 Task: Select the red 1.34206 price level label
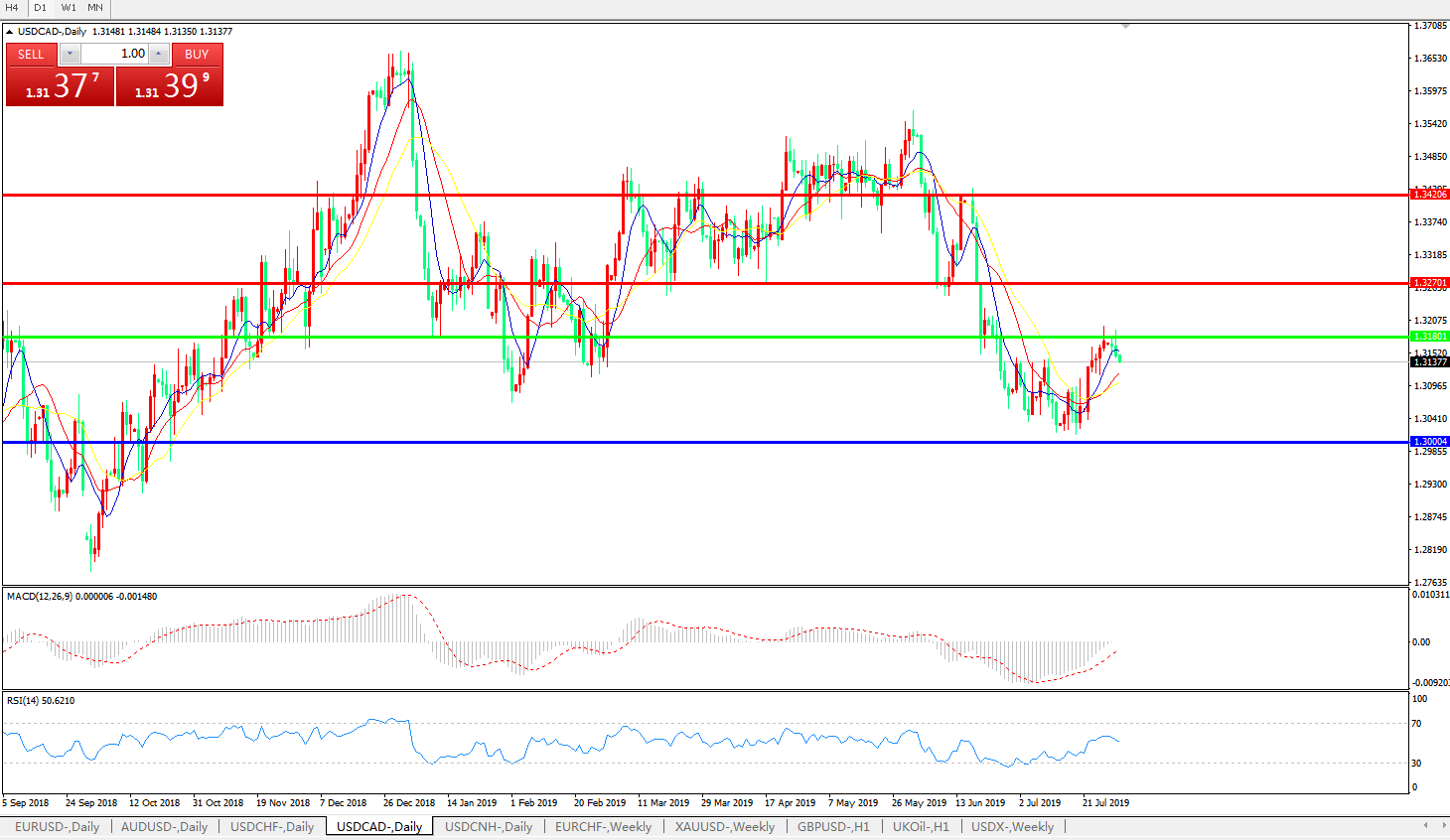tap(1430, 195)
